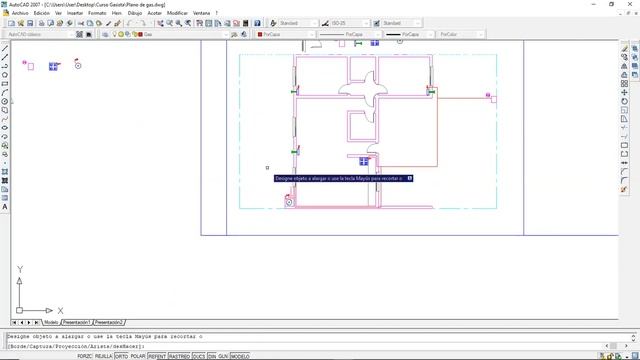Toggle DUCS dynamic UCS

pyautogui.click(x=199, y=356)
